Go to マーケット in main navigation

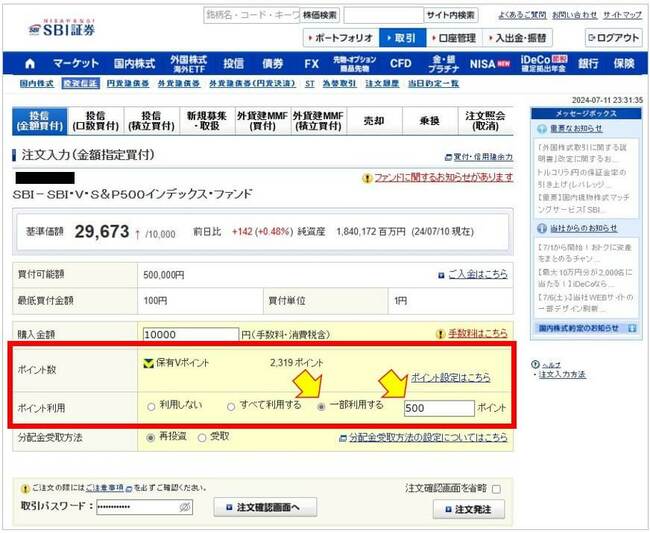point(76,64)
